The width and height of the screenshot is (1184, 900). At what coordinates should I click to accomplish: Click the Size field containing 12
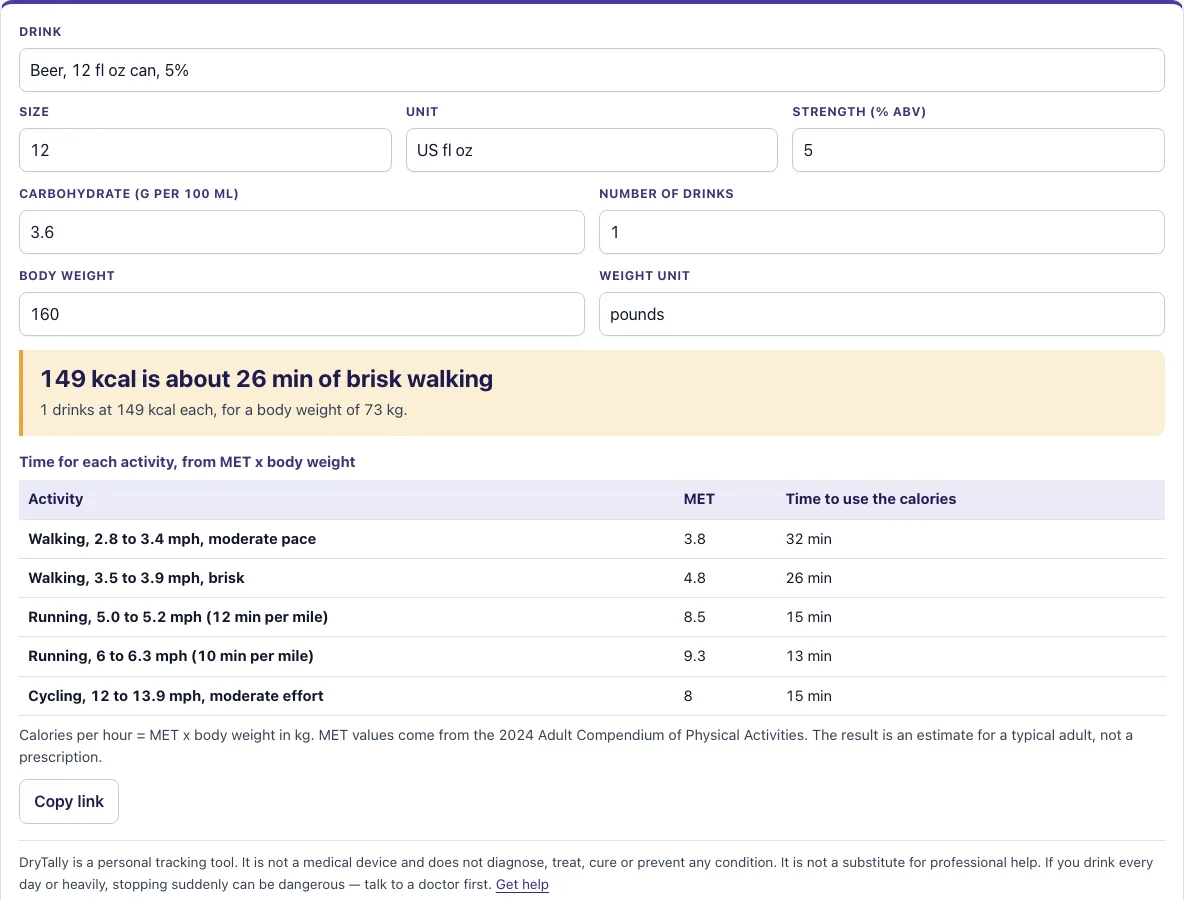pyautogui.click(x=205, y=150)
